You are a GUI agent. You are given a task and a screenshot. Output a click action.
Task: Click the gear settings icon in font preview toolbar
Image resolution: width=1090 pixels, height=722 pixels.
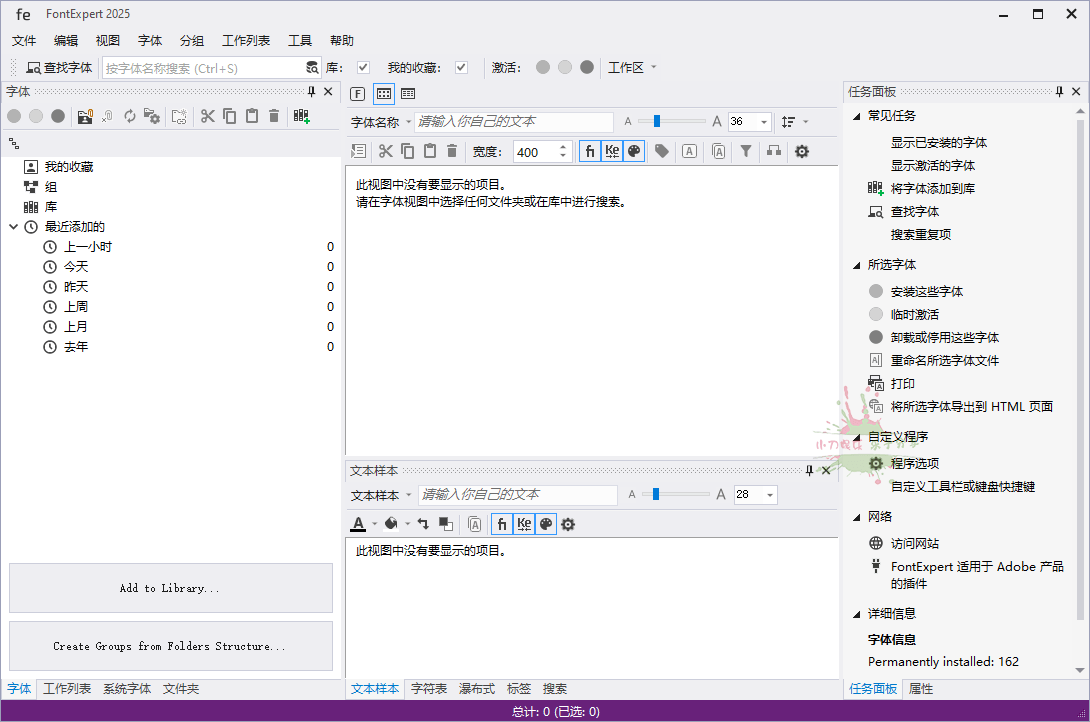click(801, 151)
